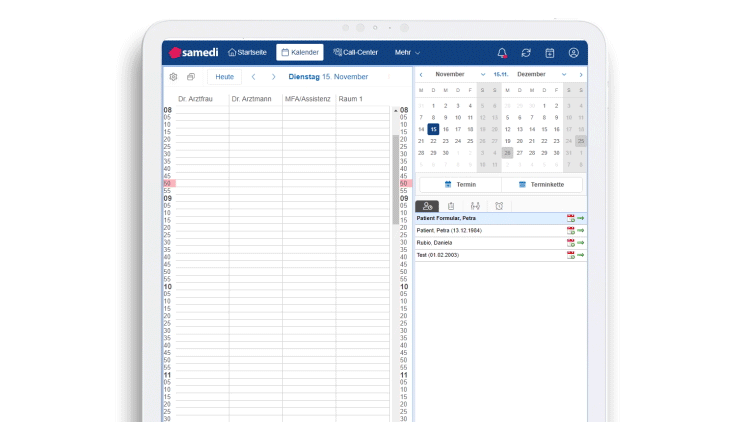
Task: Click green arrow for Patient Formular, Petra
Action: tap(581, 218)
